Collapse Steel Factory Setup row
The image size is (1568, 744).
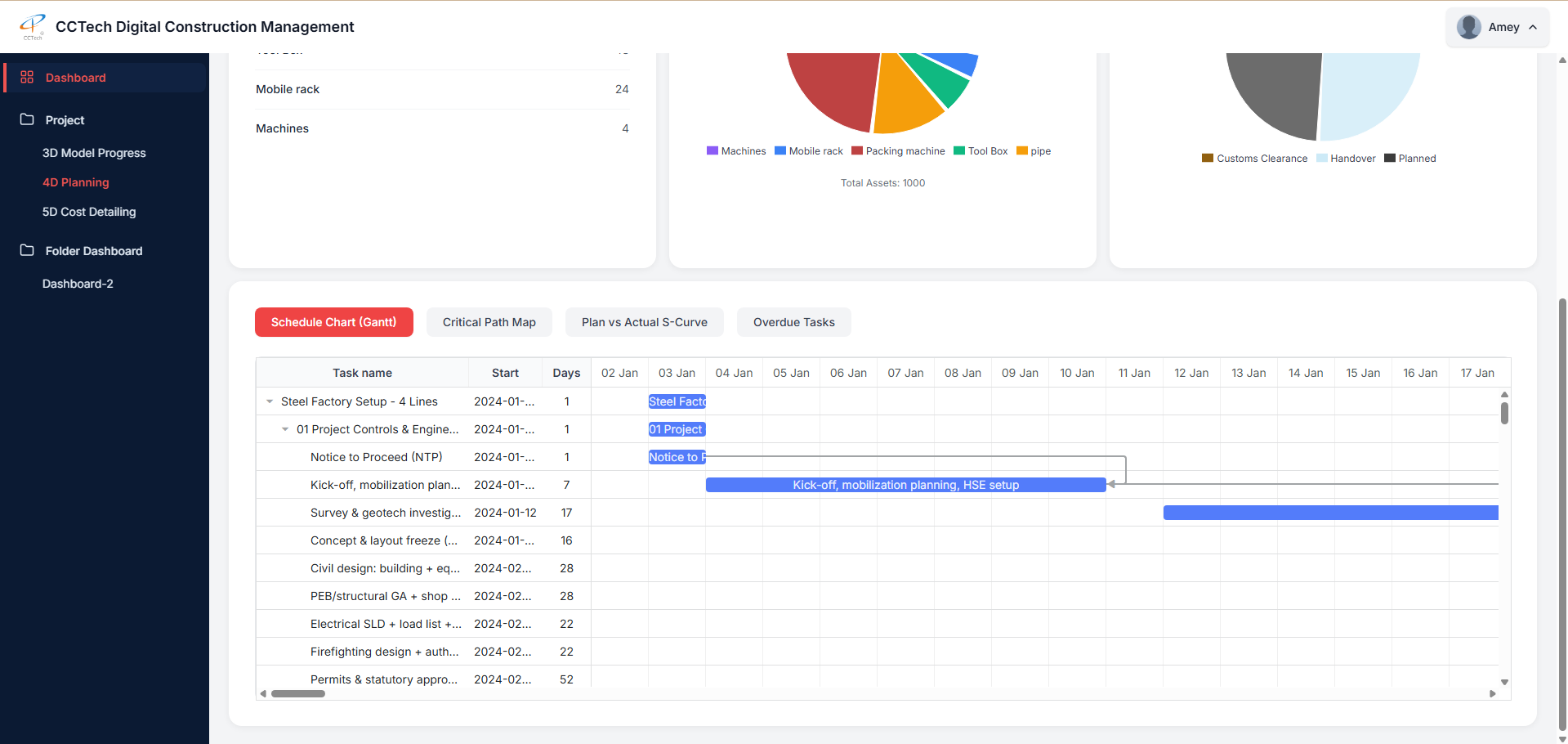point(270,401)
